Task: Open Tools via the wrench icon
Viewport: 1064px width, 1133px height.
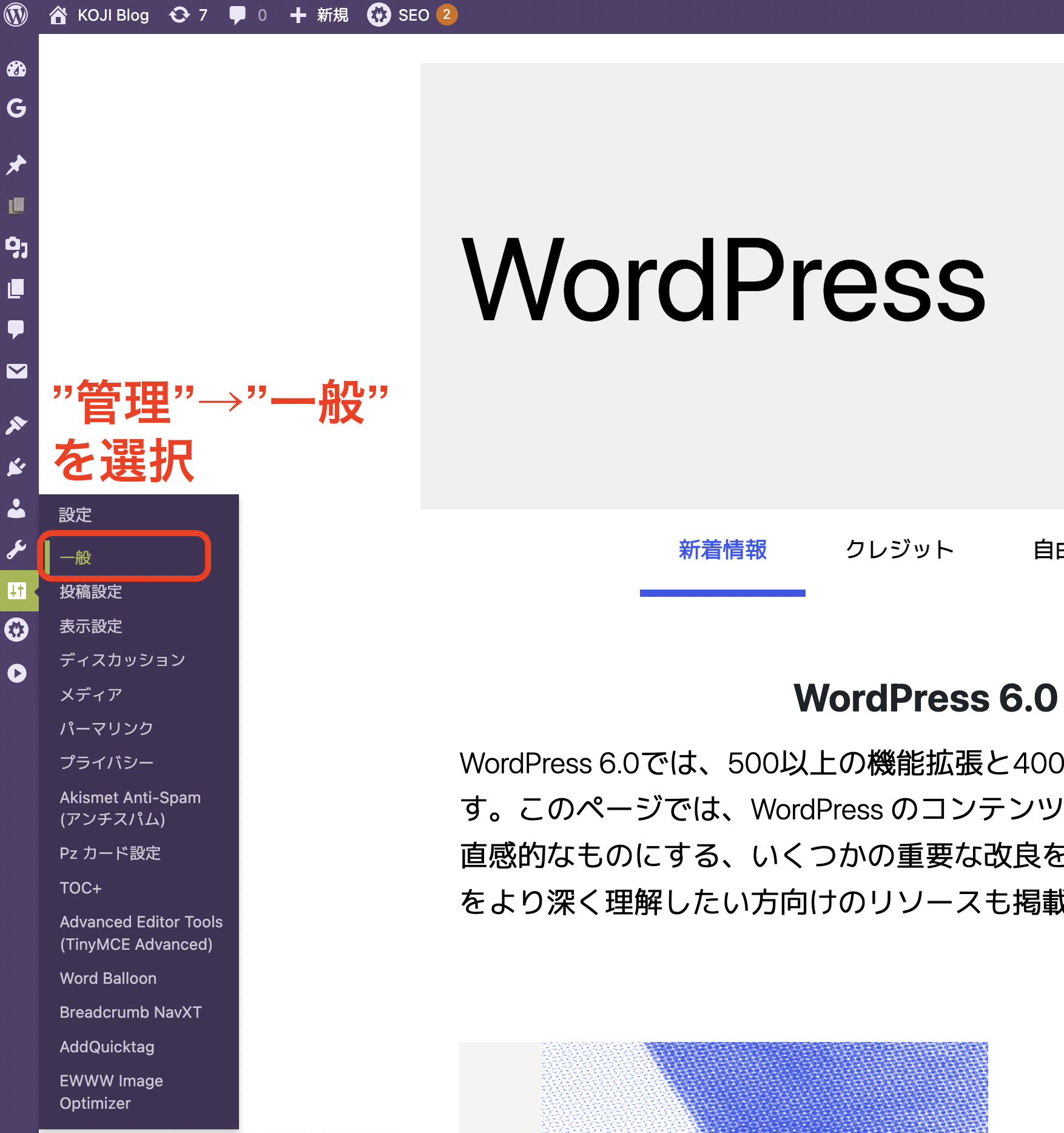Action: pyautogui.click(x=16, y=549)
